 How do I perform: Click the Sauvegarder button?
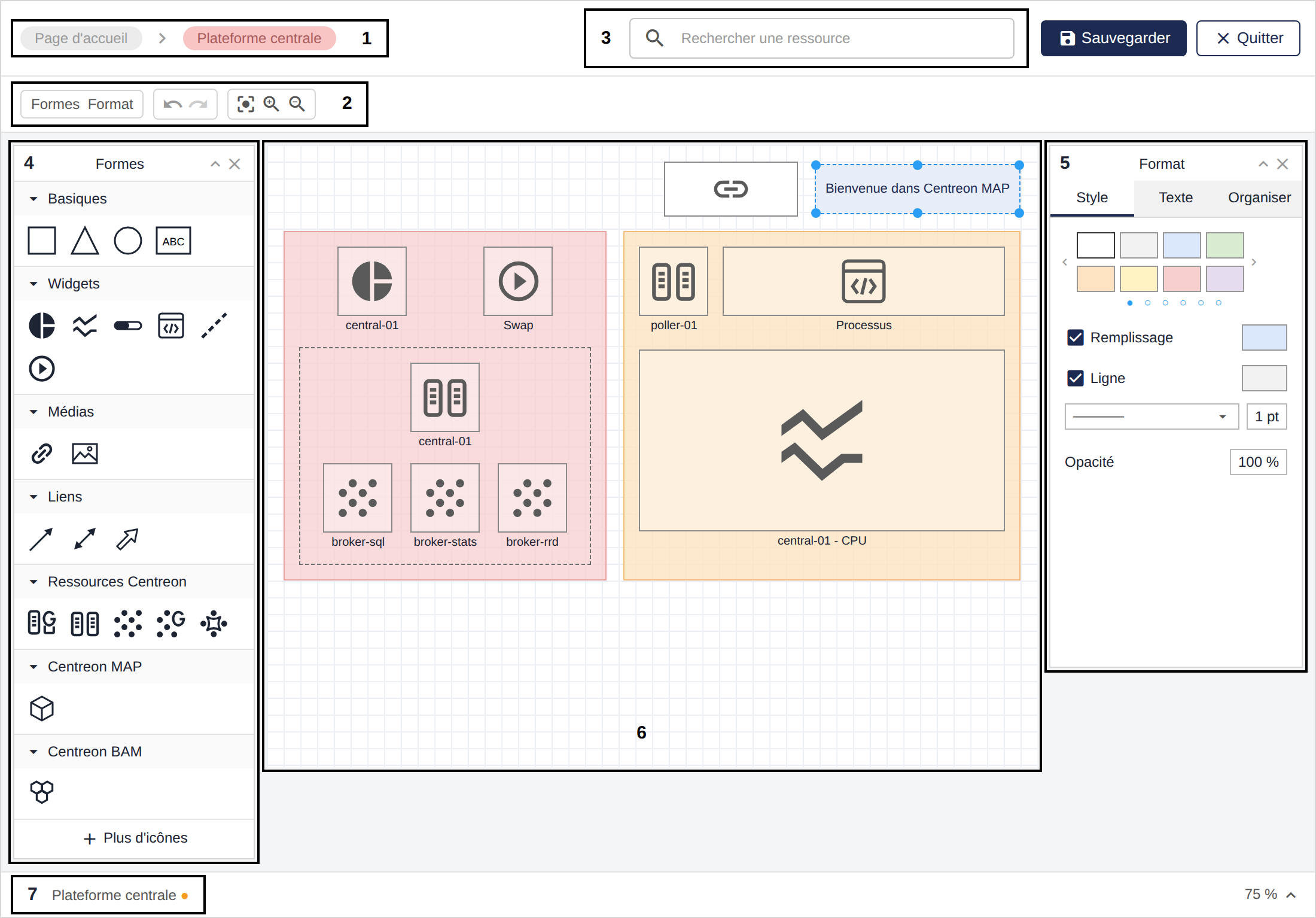(x=1113, y=38)
